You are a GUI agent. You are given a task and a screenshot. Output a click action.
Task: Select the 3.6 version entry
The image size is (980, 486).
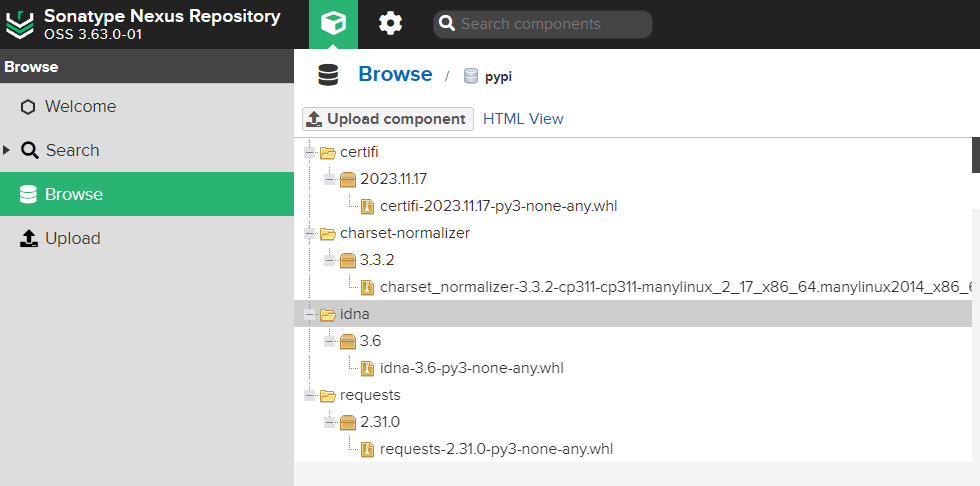point(371,341)
